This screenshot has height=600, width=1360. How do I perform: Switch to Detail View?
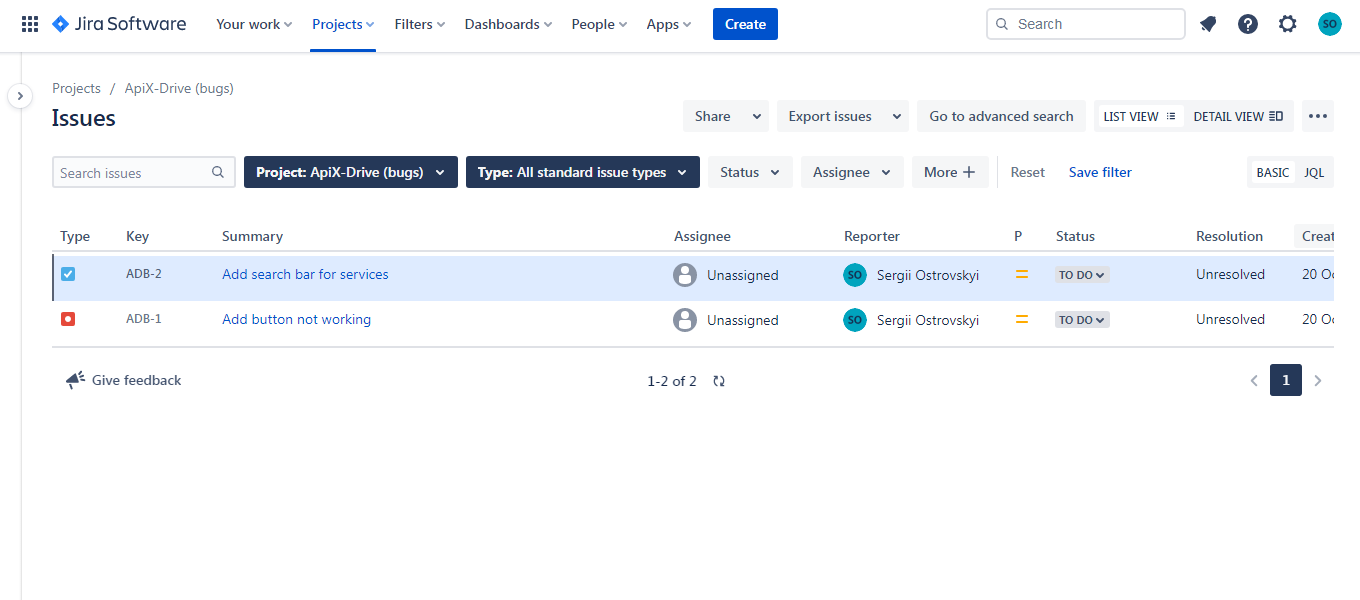1238,116
